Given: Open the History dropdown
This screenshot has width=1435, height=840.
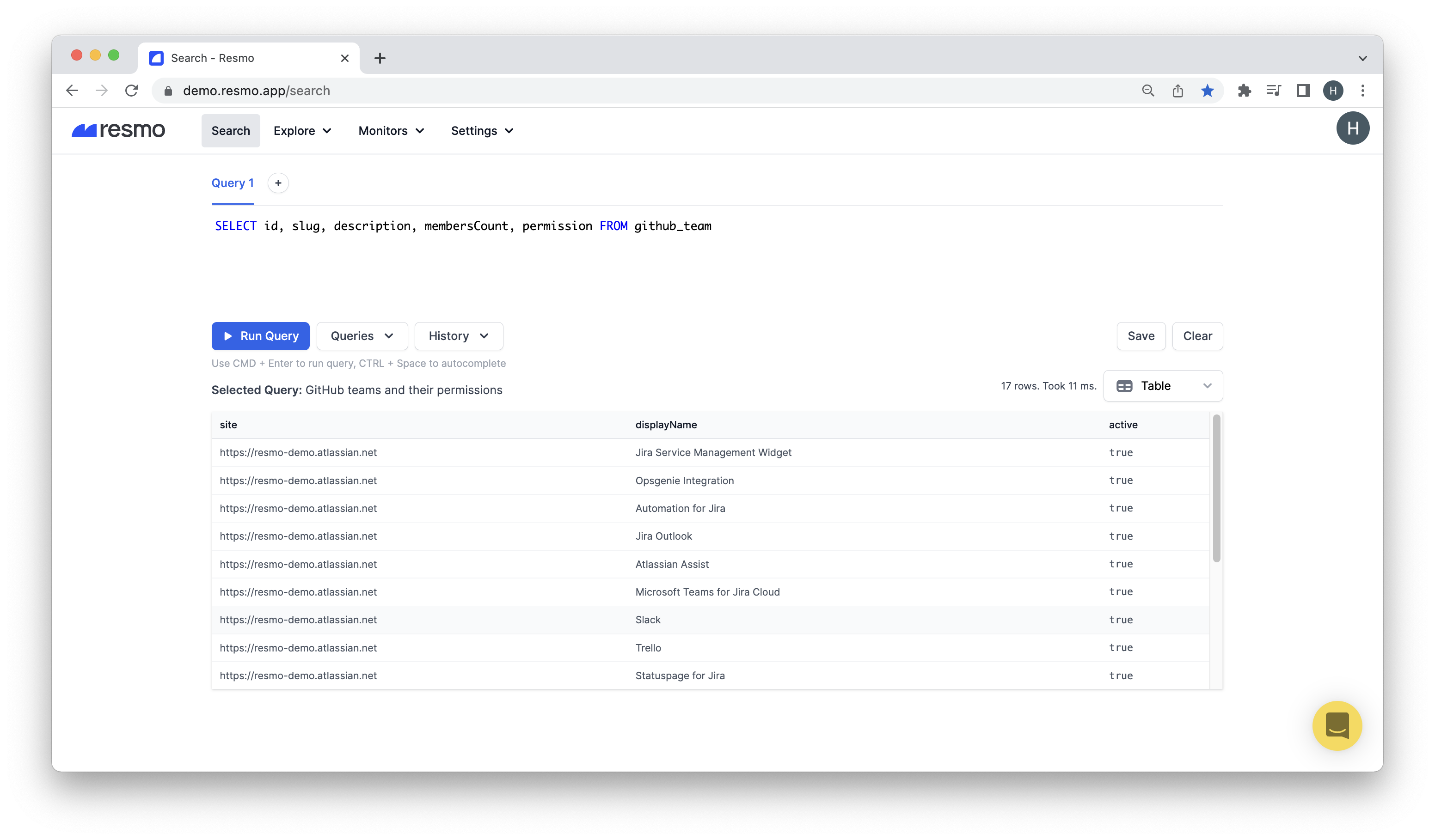Looking at the screenshot, I should pyautogui.click(x=459, y=336).
